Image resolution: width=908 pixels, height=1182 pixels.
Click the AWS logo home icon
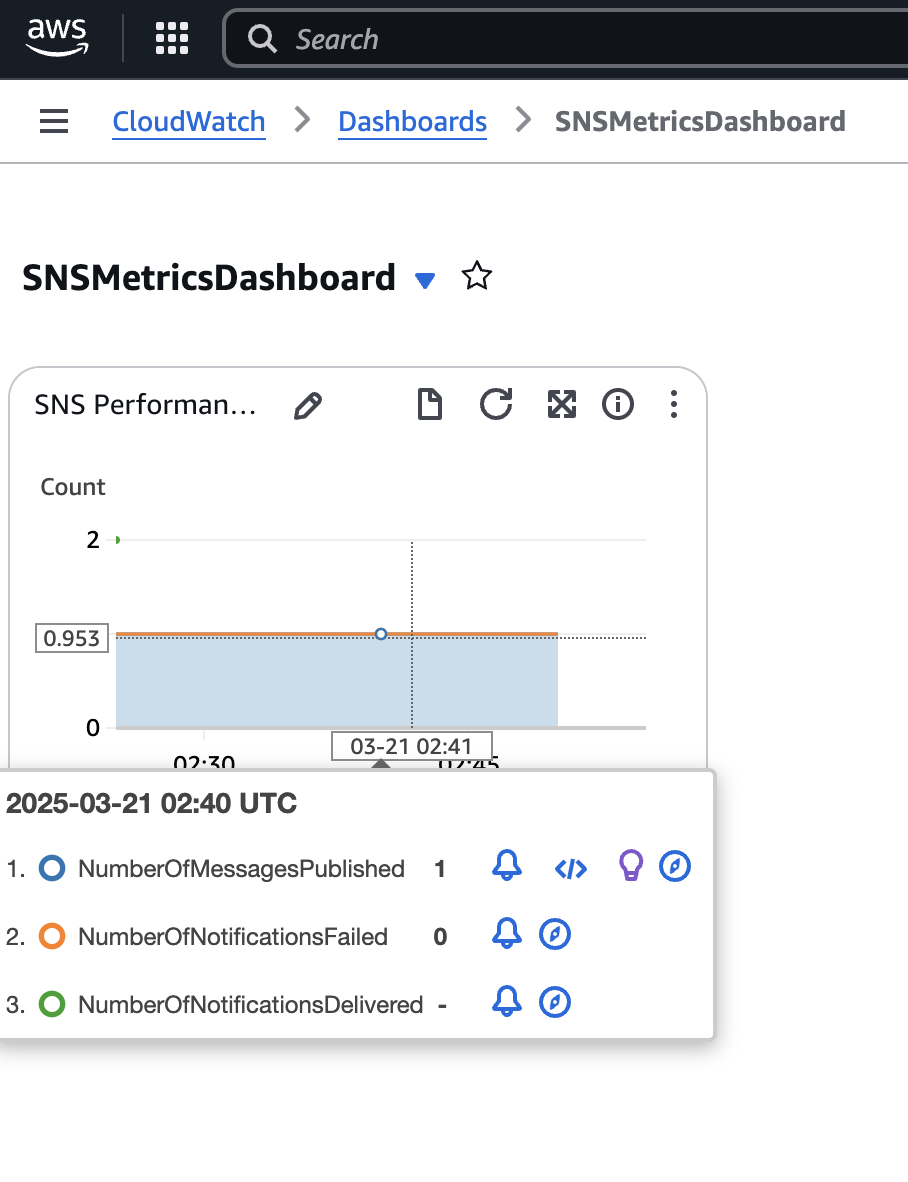[57, 38]
